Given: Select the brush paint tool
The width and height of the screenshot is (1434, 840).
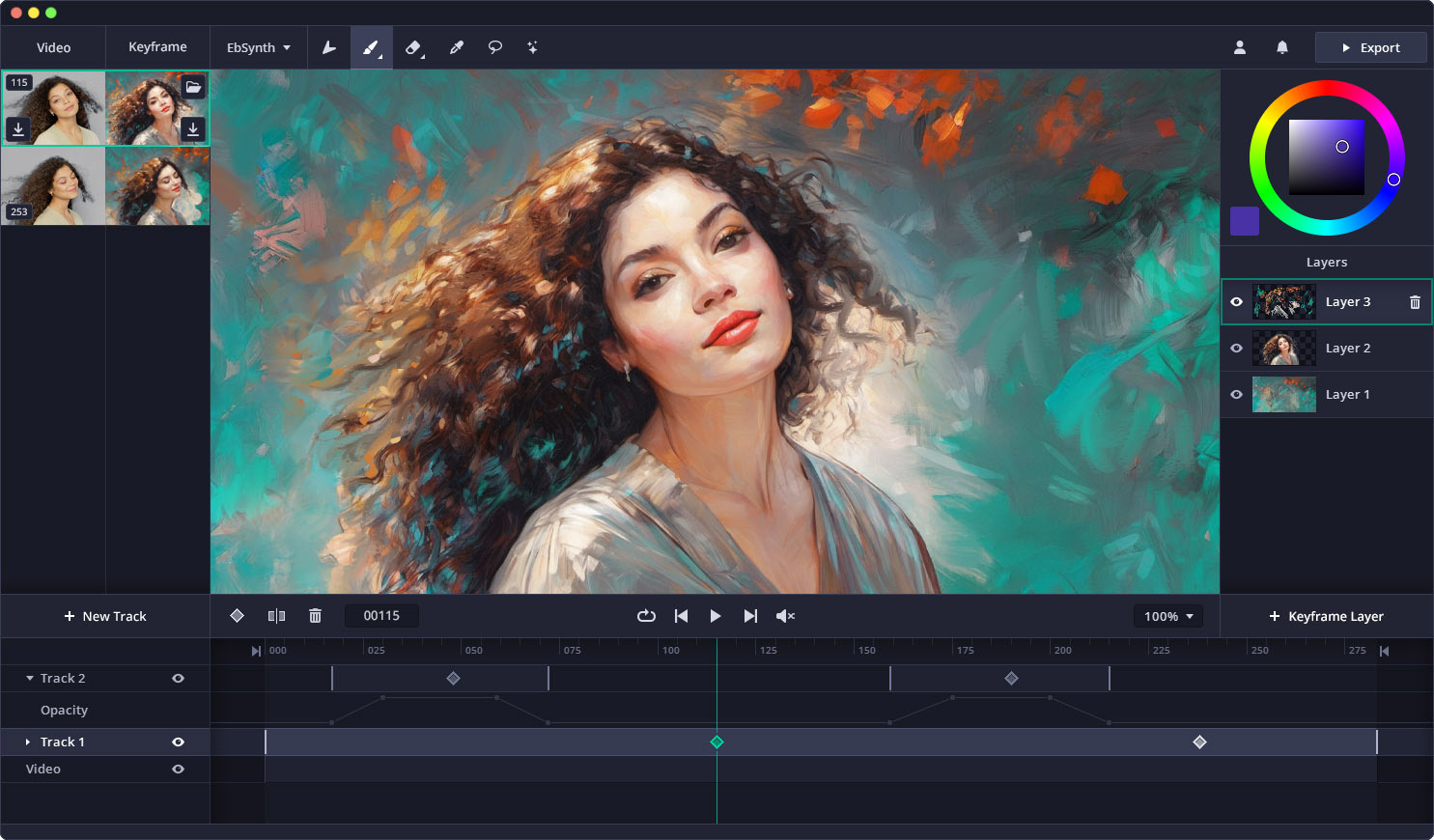Looking at the screenshot, I should coord(371,47).
